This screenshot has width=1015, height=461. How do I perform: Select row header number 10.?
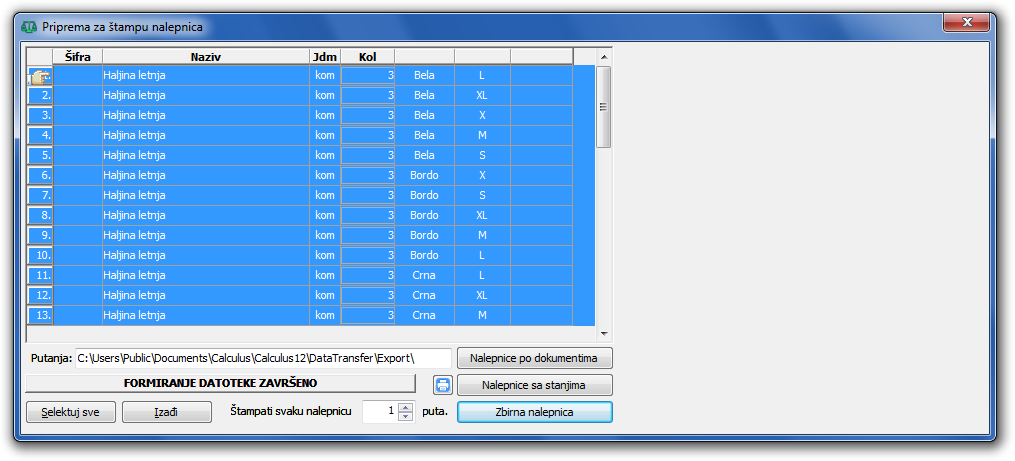tap(39, 256)
